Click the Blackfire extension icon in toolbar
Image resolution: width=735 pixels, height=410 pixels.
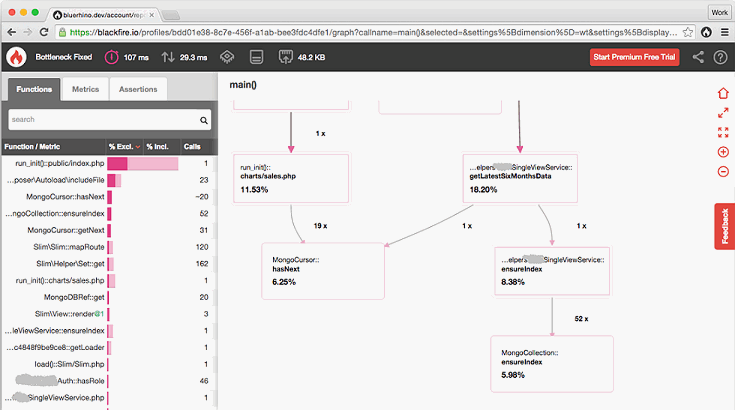[x=706, y=32]
